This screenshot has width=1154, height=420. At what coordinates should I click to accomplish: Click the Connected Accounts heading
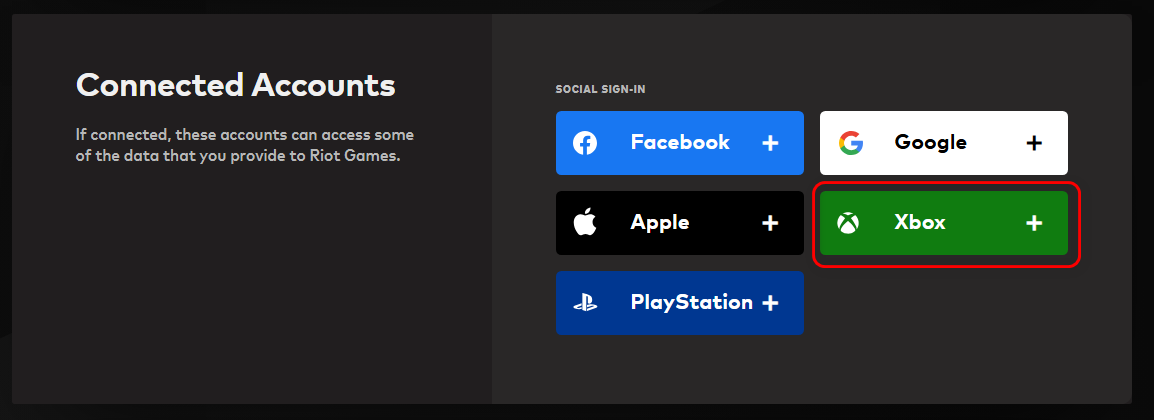[x=236, y=85]
